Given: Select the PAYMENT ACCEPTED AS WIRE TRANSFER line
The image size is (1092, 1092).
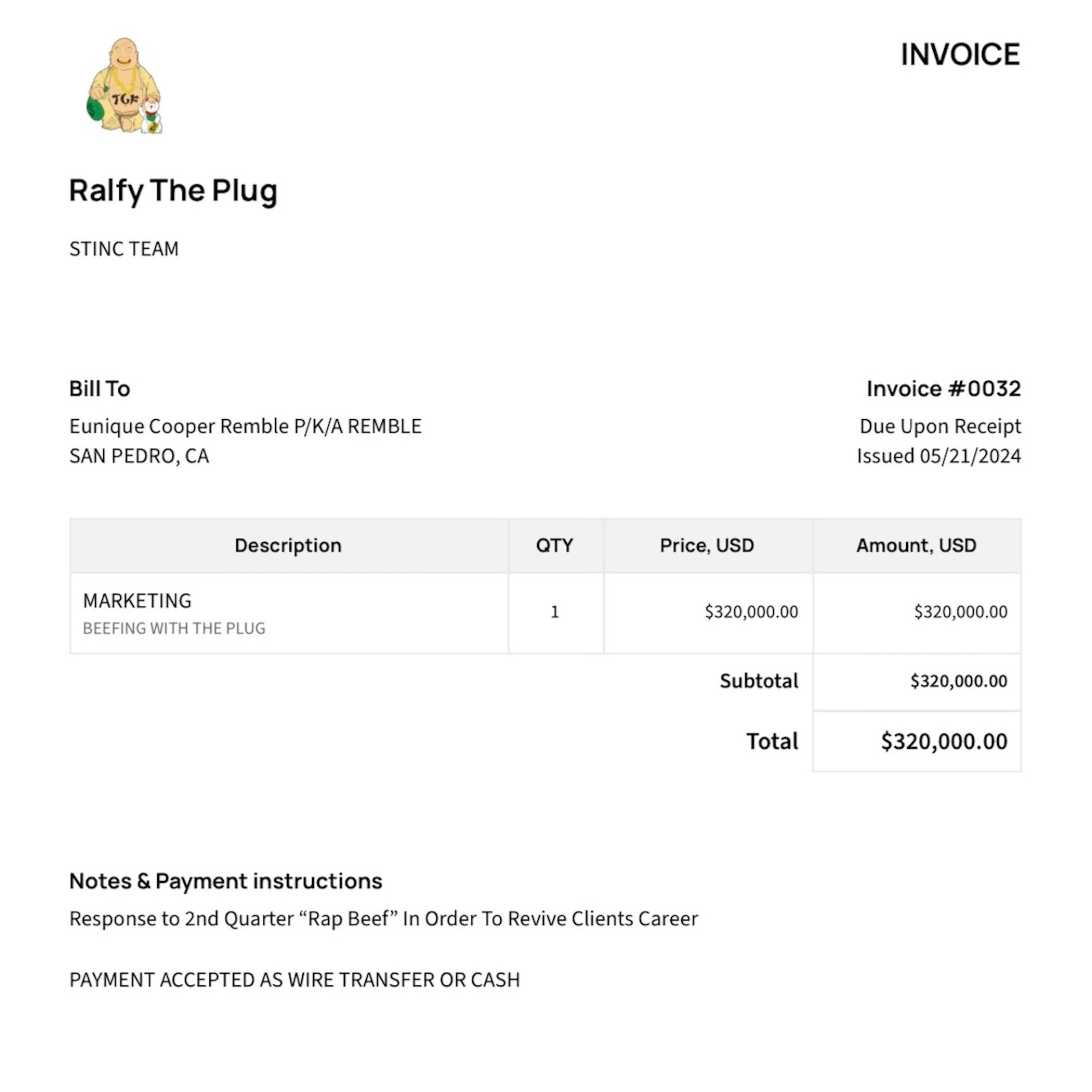Looking at the screenshot, I should point(294,980).
